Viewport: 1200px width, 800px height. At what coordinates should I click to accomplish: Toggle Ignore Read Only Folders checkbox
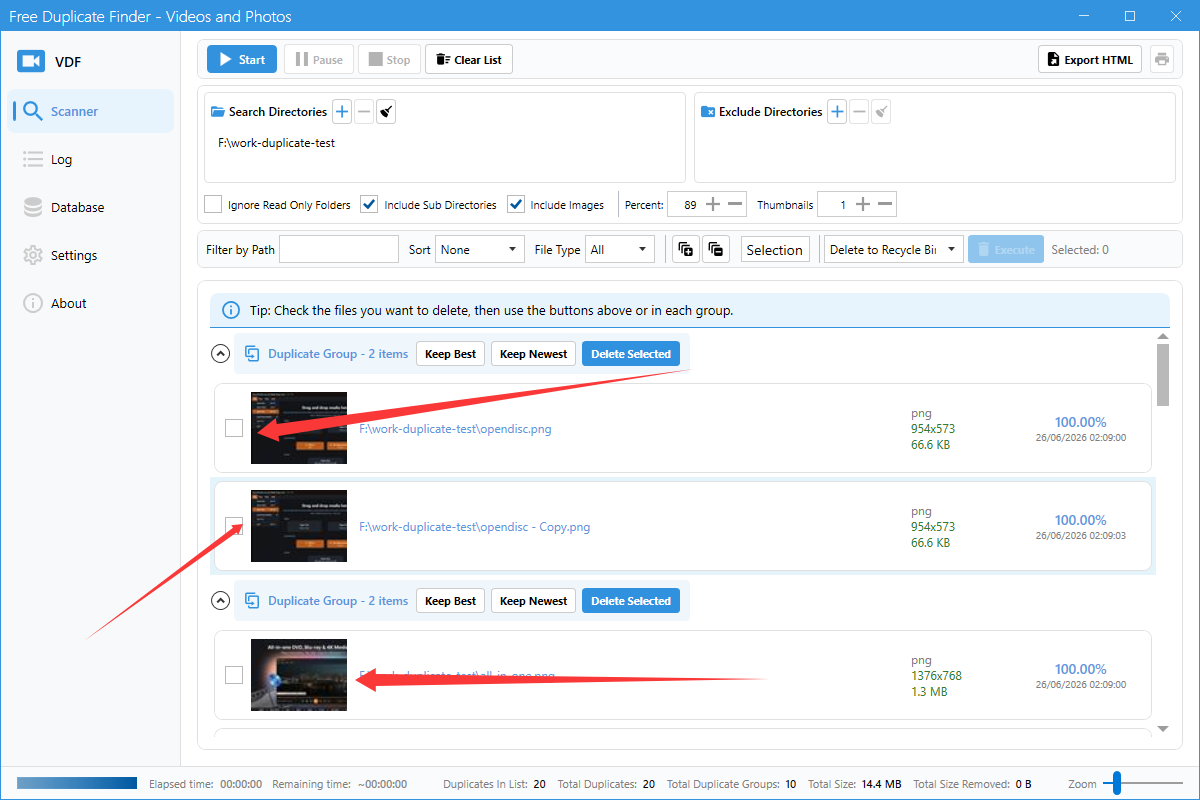pos(213,204)
